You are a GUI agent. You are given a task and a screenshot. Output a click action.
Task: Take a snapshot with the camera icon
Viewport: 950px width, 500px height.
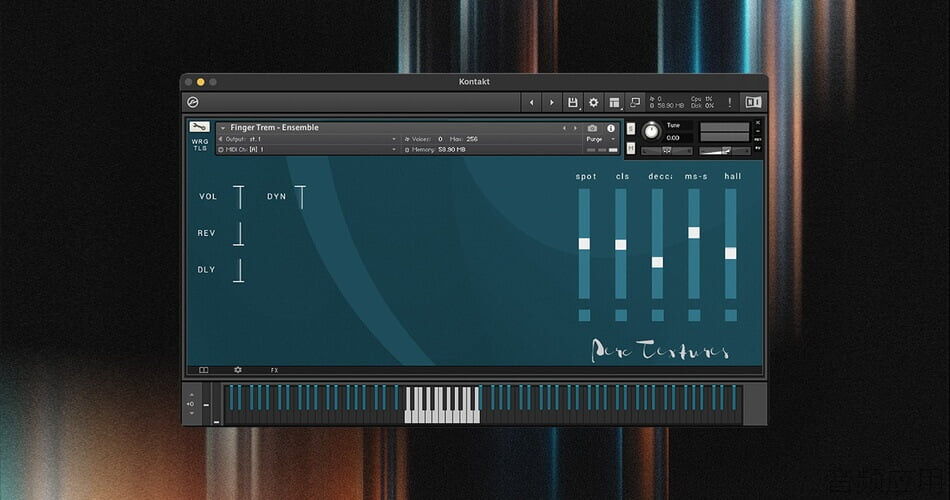[x=592, y=128]
